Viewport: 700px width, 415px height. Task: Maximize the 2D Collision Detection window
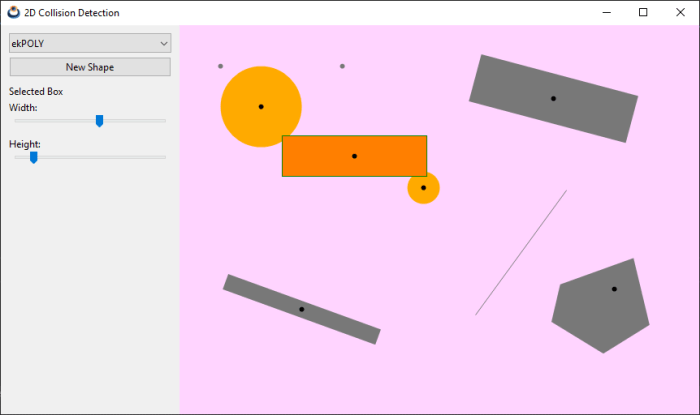pos(643,12)
